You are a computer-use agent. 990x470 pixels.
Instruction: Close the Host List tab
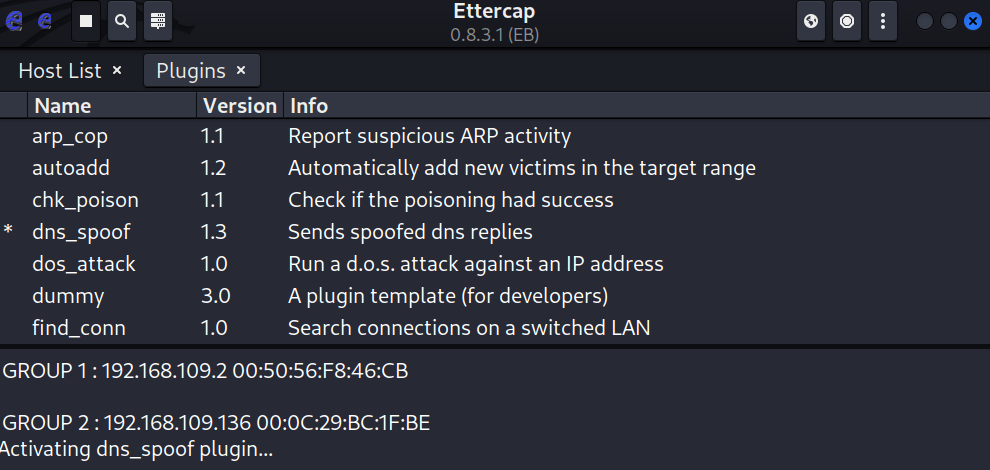117,70
